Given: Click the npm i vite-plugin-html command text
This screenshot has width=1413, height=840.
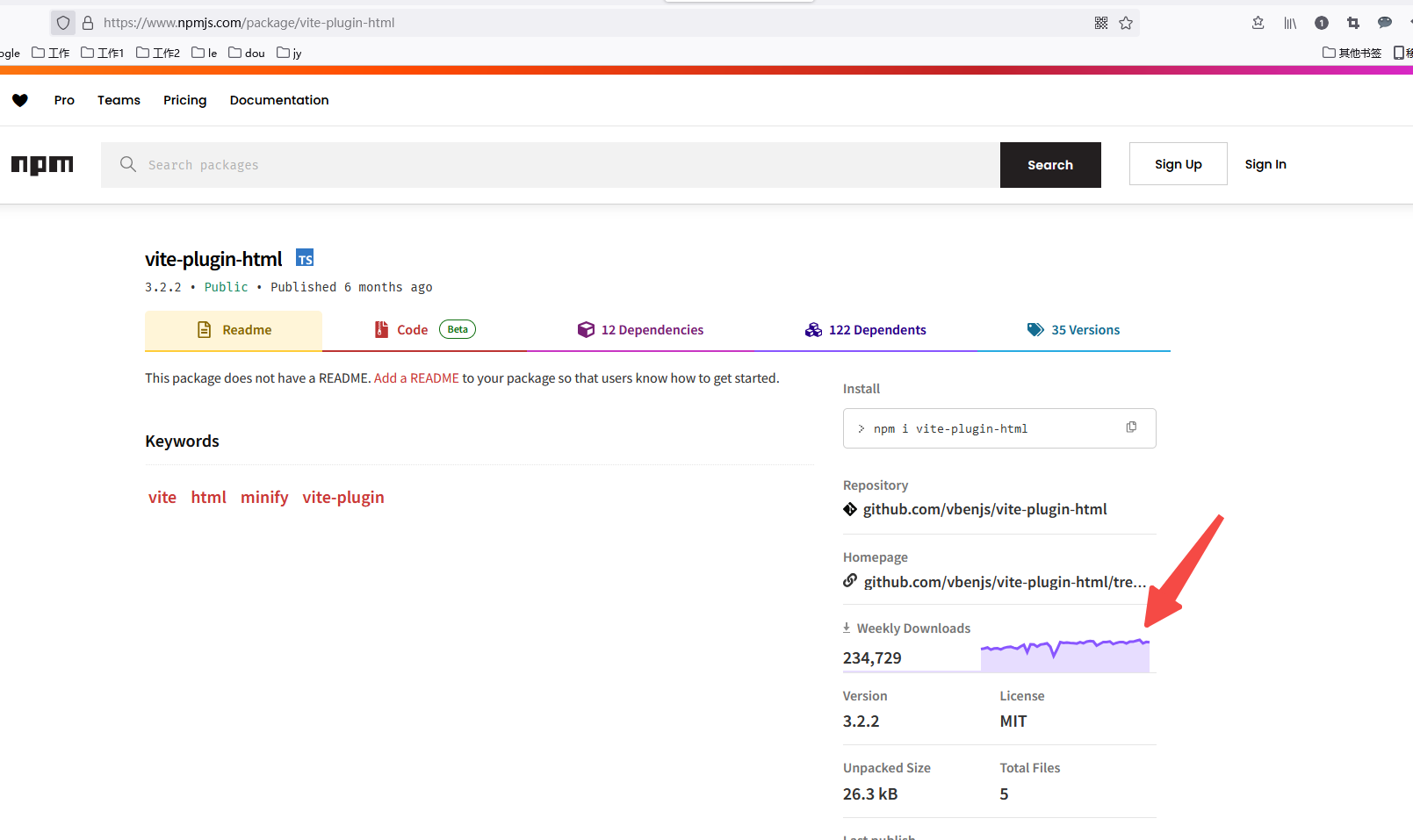Looking at the screenshot, I should [950, 428].
